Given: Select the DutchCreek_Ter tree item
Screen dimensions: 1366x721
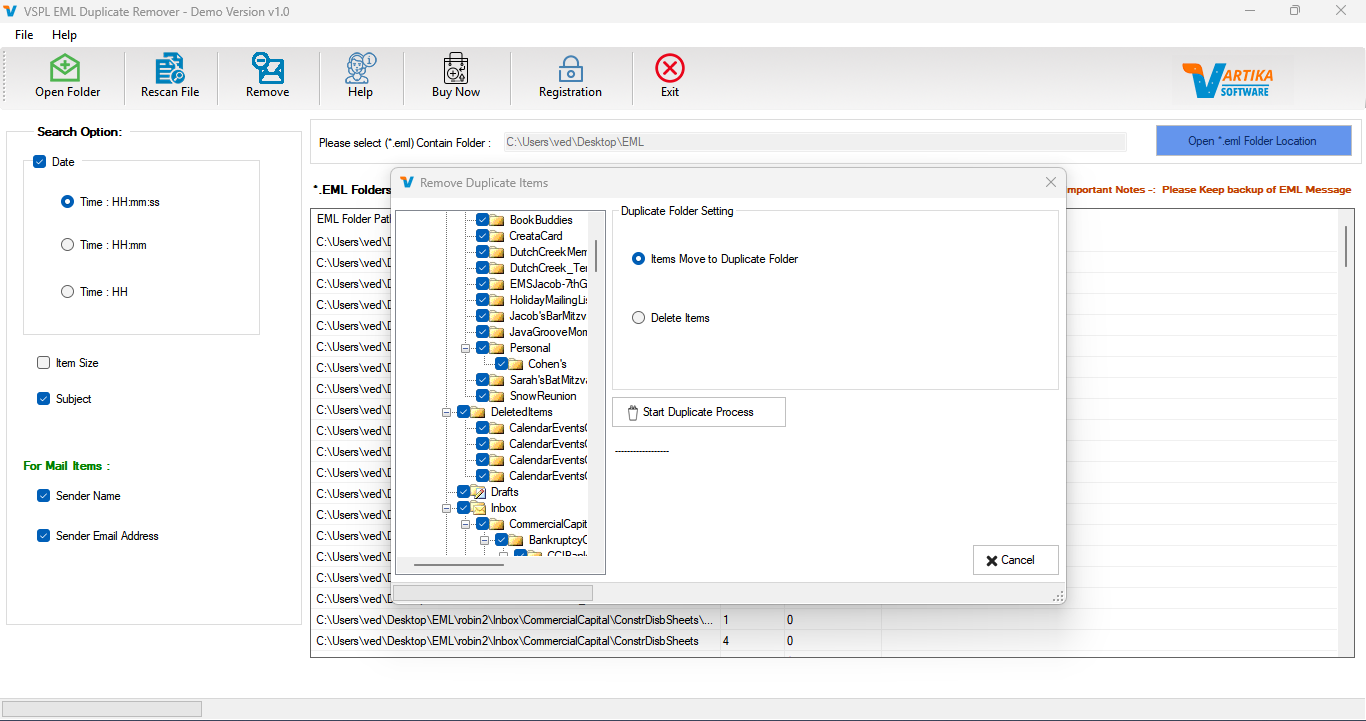Looking at the screenshot, I should (548, 268).
